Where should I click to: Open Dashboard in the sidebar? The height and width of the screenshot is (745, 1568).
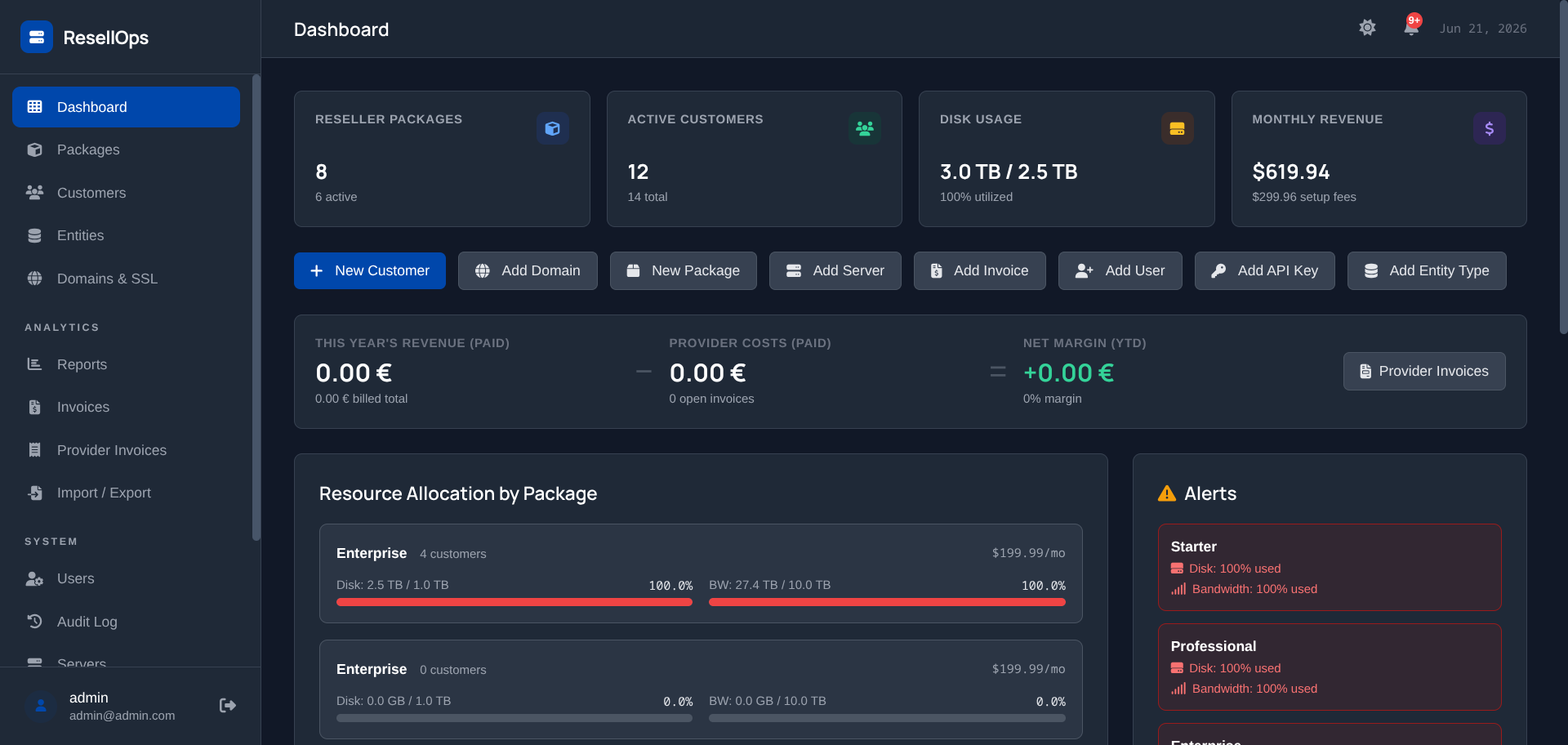(126, 107)
